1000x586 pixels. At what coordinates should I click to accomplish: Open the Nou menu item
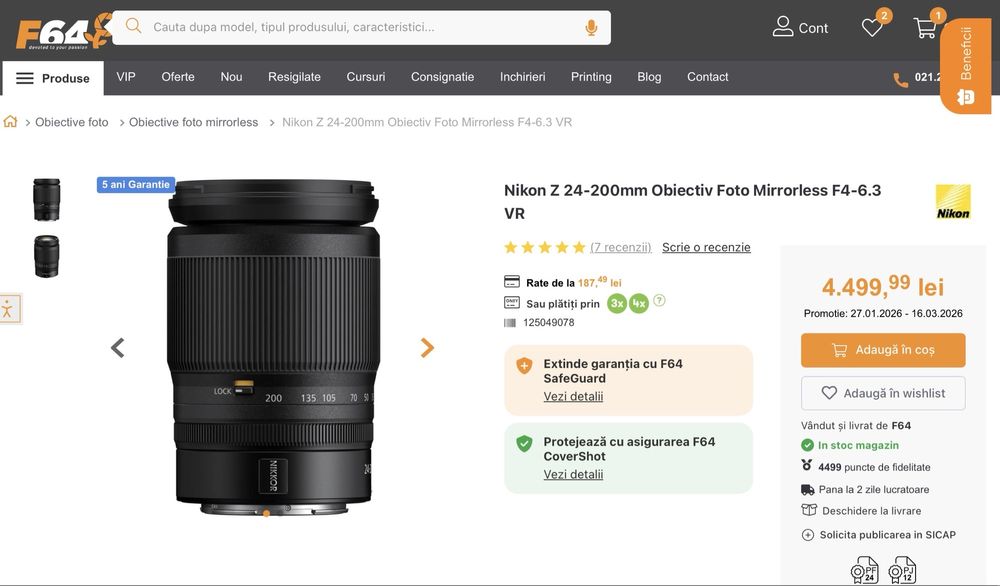pos(232,77)
